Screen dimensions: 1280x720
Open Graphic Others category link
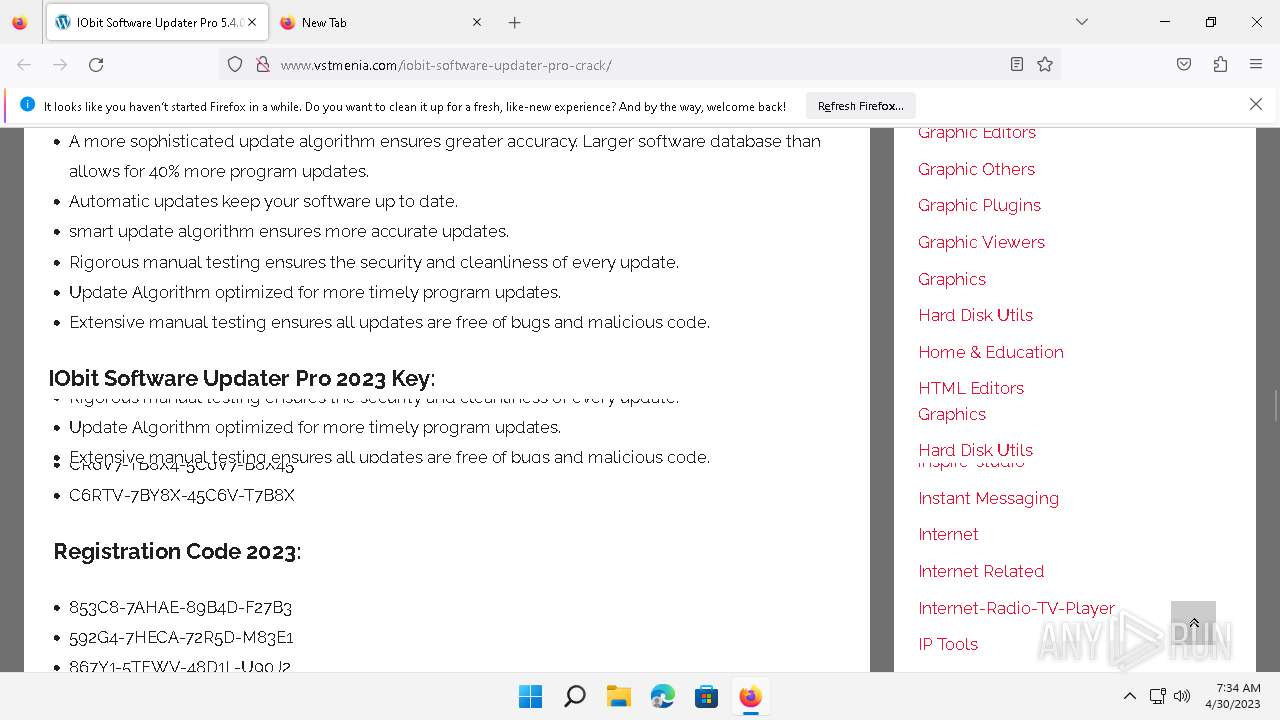point(976,169)
